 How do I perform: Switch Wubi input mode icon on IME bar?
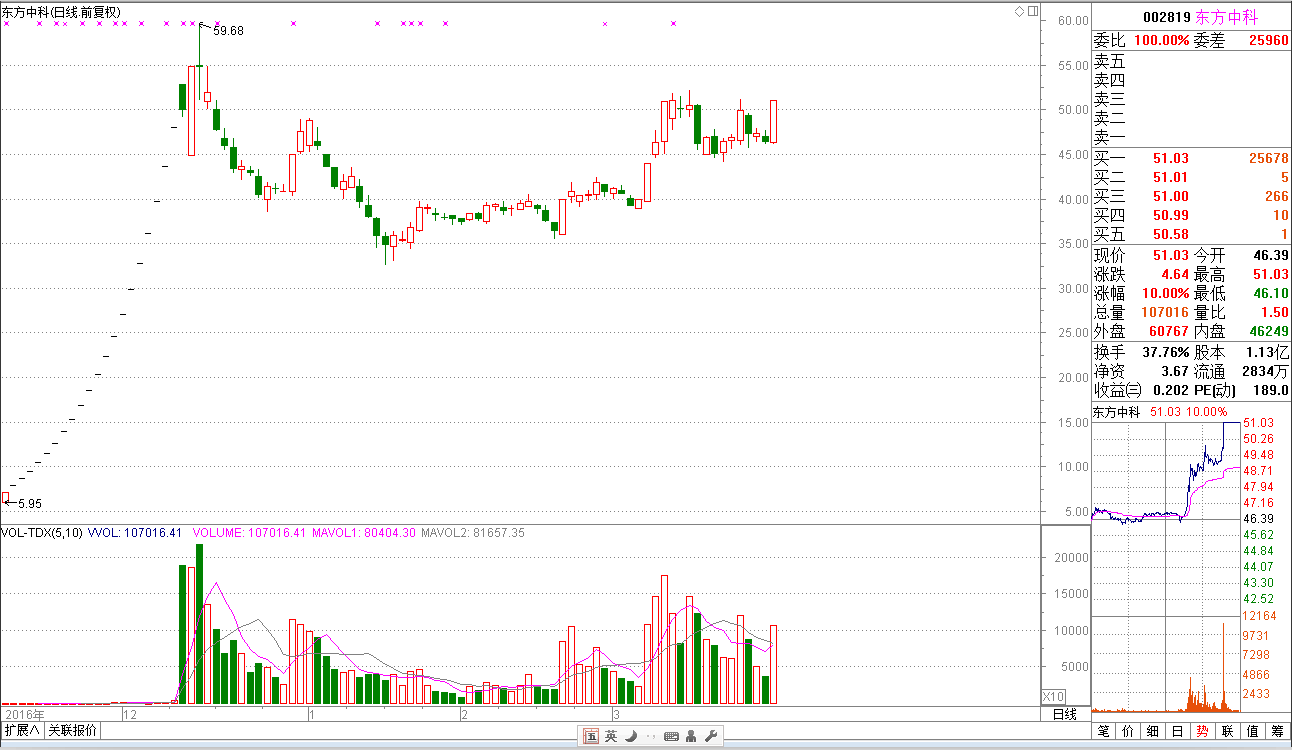(591, 737)
